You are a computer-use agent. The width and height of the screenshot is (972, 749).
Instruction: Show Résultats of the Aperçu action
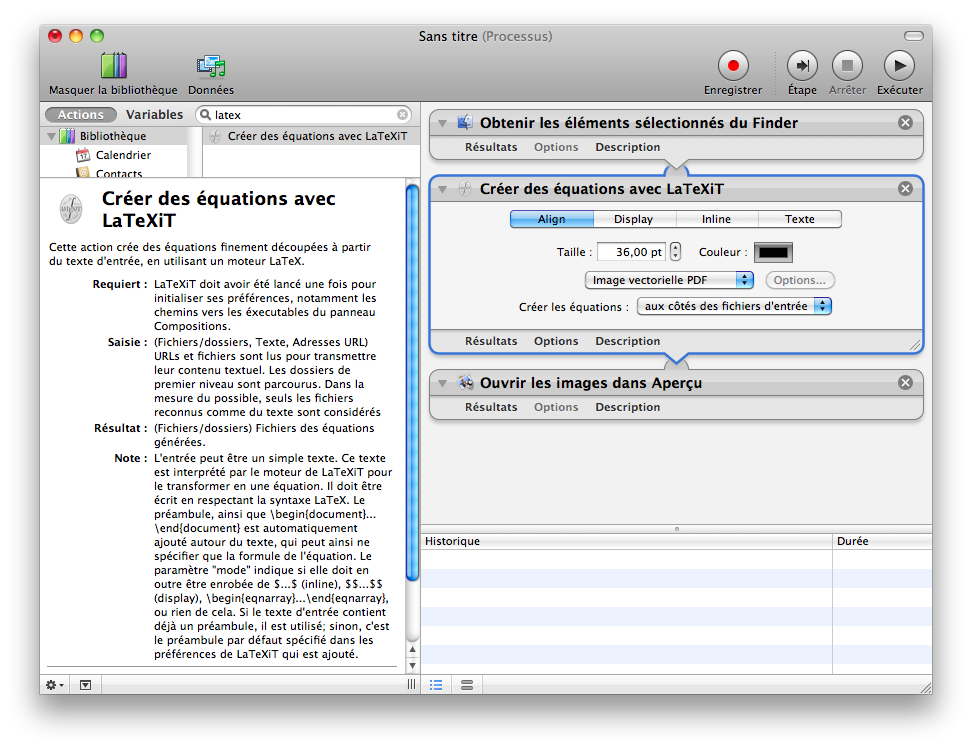[x=491, y=407]
